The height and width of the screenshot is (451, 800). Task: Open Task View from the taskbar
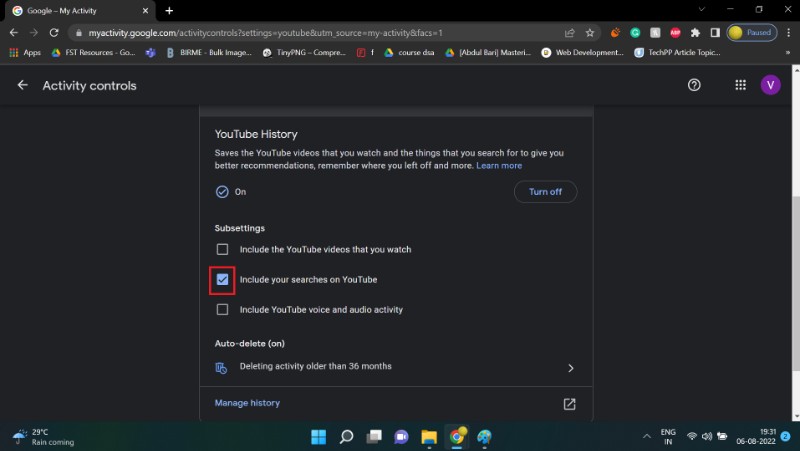tap(374, 437)
